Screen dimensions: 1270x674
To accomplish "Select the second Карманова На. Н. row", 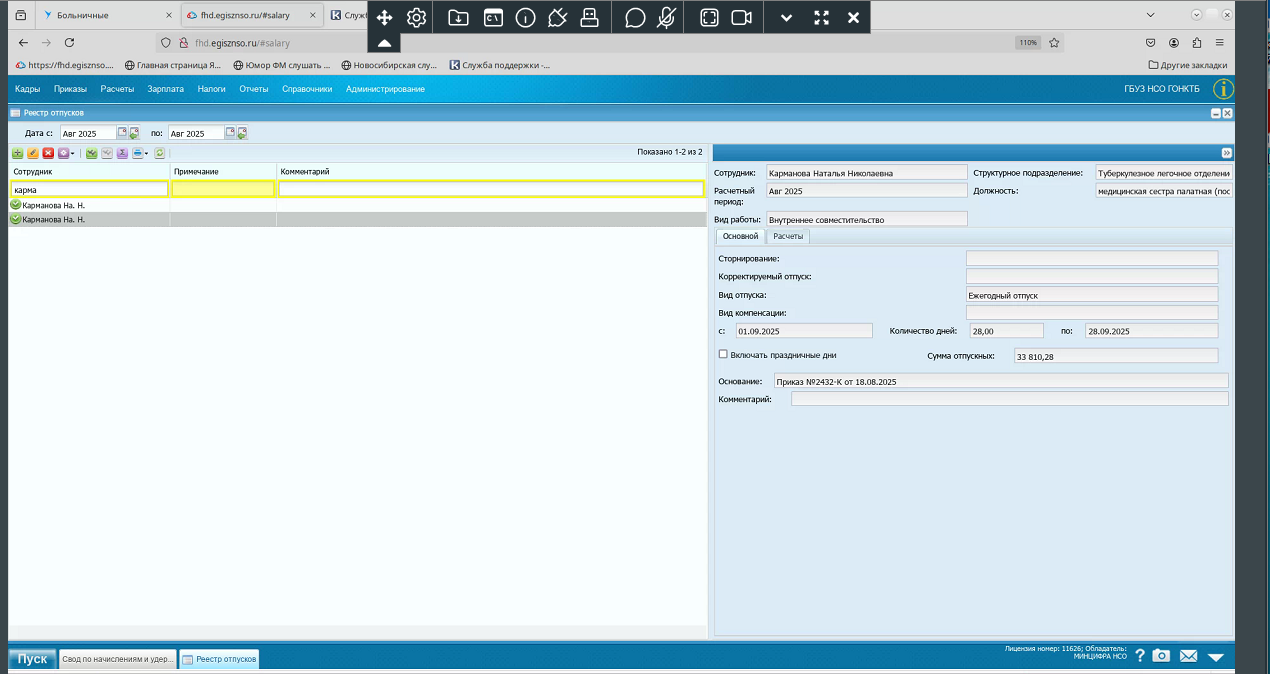I will tap(358, 219).
